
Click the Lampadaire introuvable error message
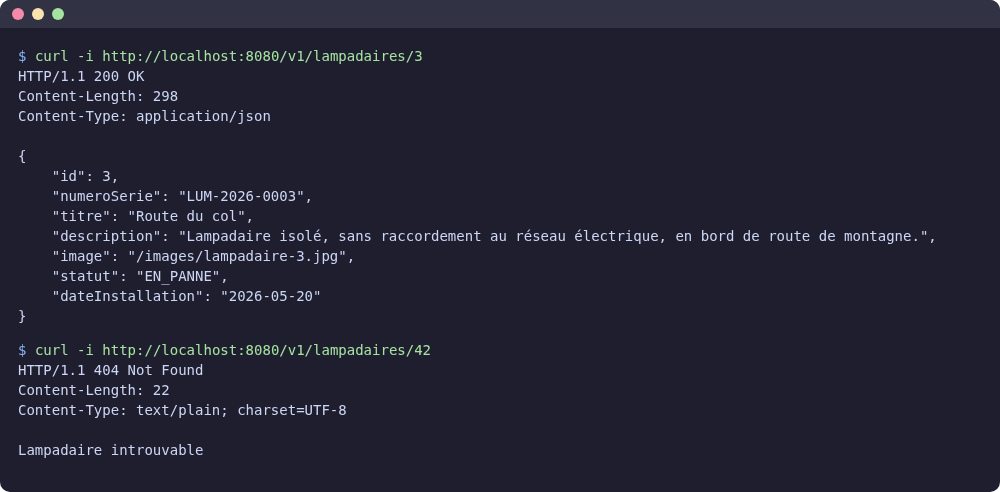click(110, 450)
